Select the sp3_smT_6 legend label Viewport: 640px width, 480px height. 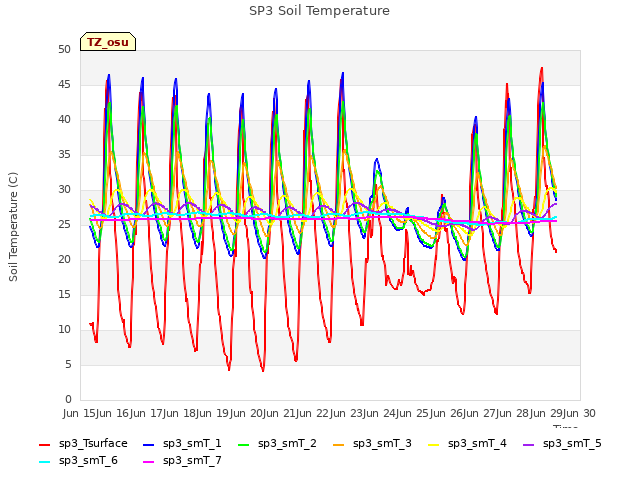click(x=88, y=460)
